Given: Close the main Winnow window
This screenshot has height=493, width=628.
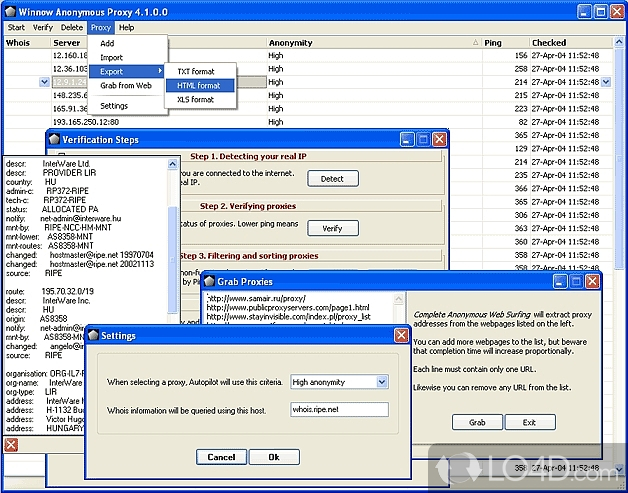Looking at the screenshot, I should pos(617,12).
